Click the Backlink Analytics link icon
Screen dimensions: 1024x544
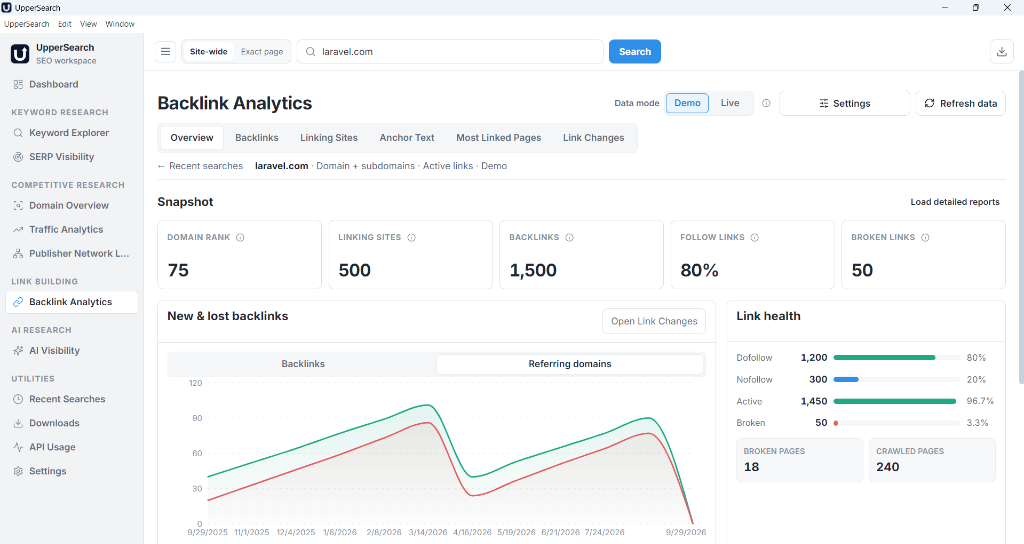pyautogui.click(x=18, y=302)
